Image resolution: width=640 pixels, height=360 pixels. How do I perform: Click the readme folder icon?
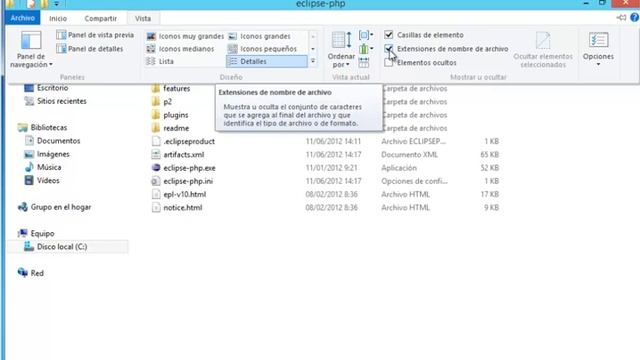(156, 128)
